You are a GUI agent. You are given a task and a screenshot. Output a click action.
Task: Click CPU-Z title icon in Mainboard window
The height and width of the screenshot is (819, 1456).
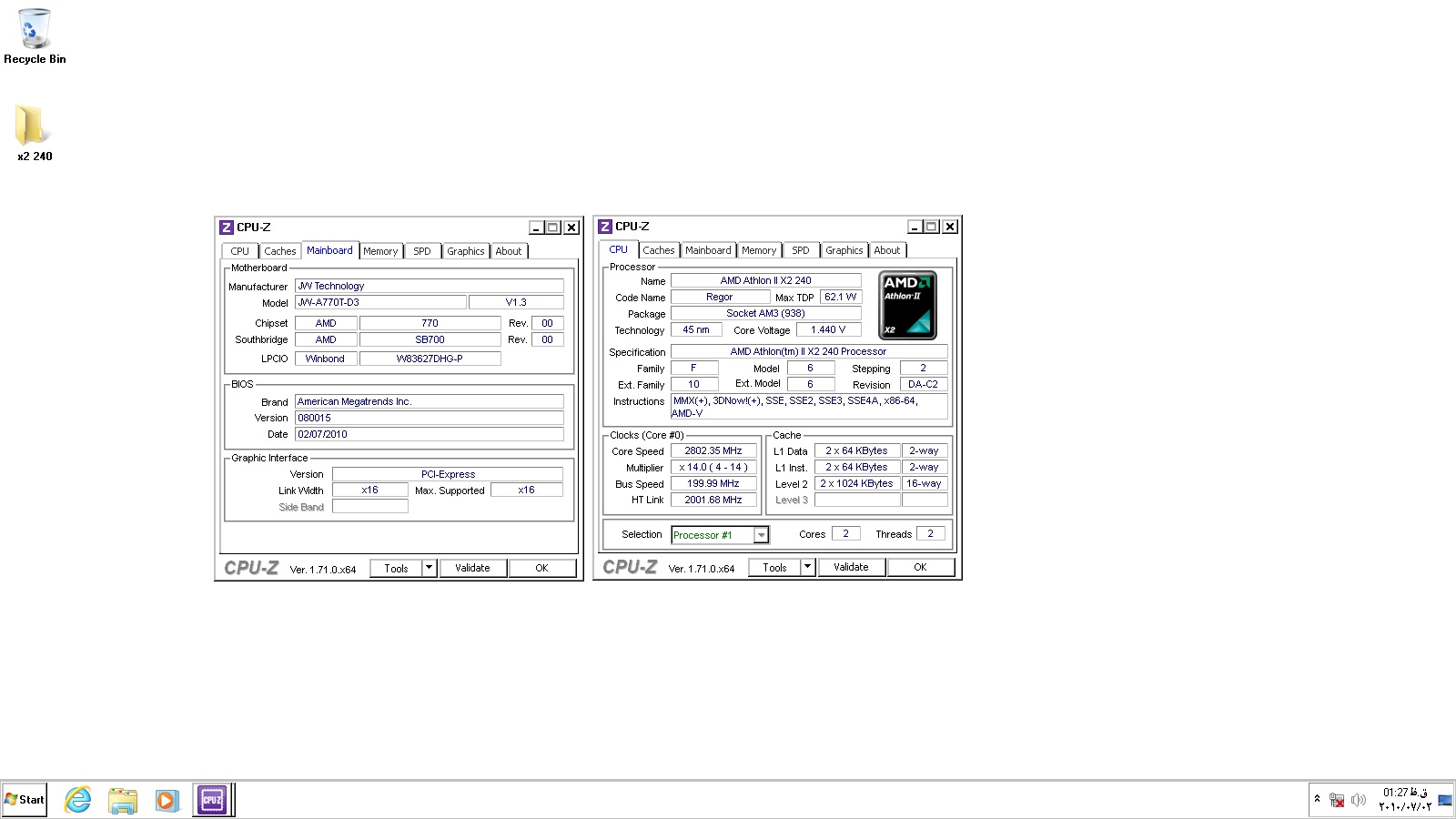point(227,227)
